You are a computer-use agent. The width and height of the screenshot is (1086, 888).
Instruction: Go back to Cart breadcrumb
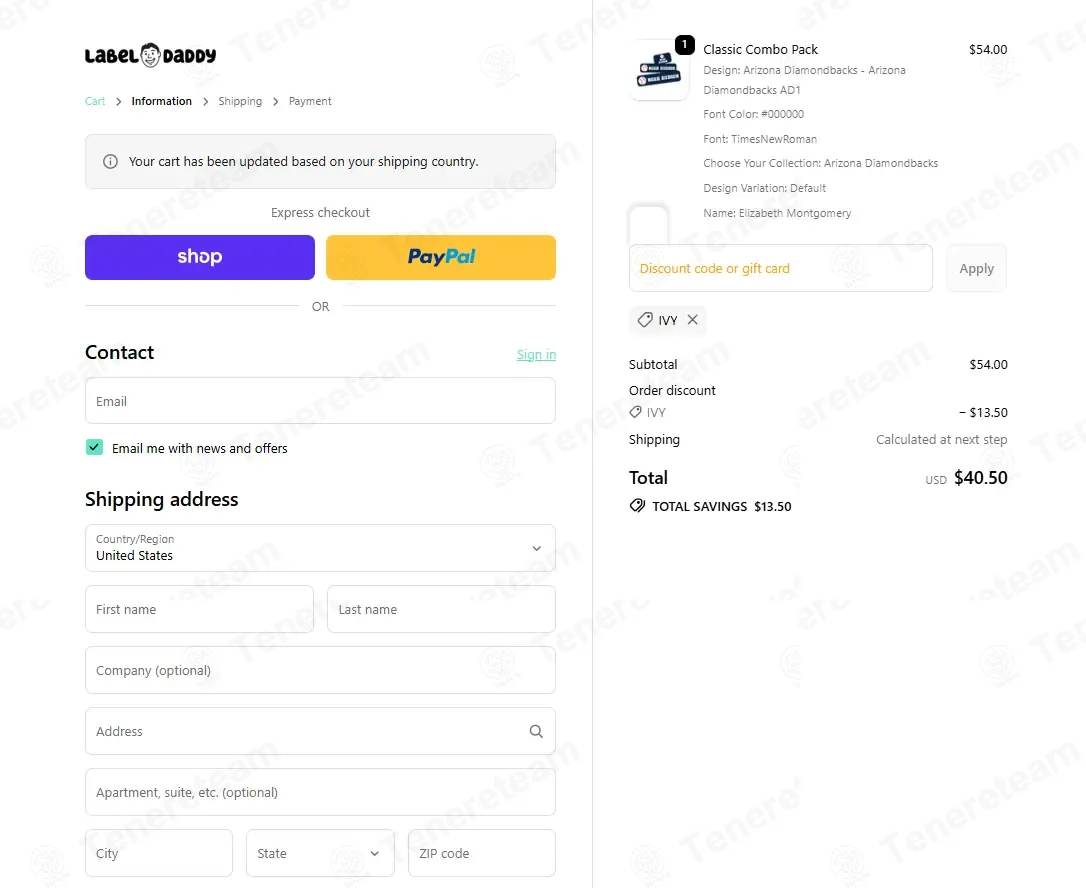pos(95,101)
